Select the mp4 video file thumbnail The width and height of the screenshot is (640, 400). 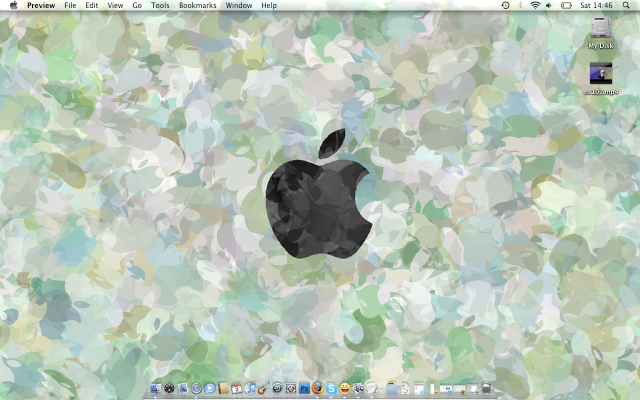coord(601,73)
